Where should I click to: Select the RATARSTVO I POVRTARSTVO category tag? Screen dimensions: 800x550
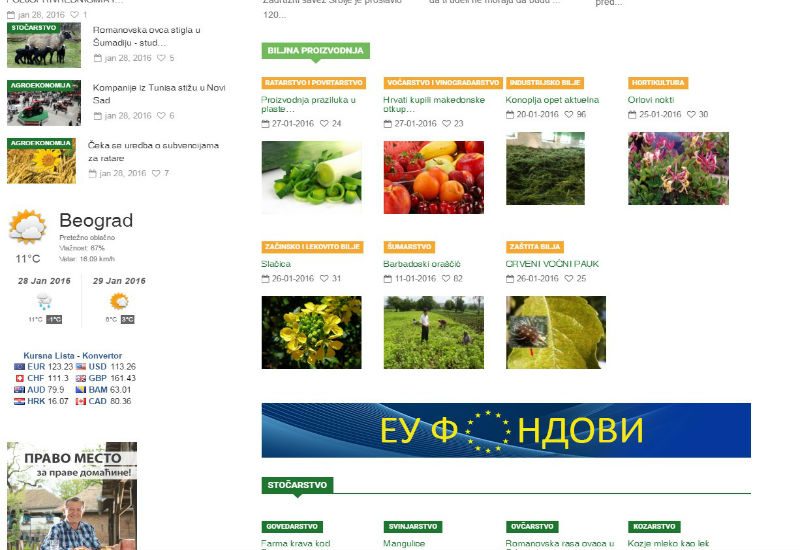click(x=314, y=83)
